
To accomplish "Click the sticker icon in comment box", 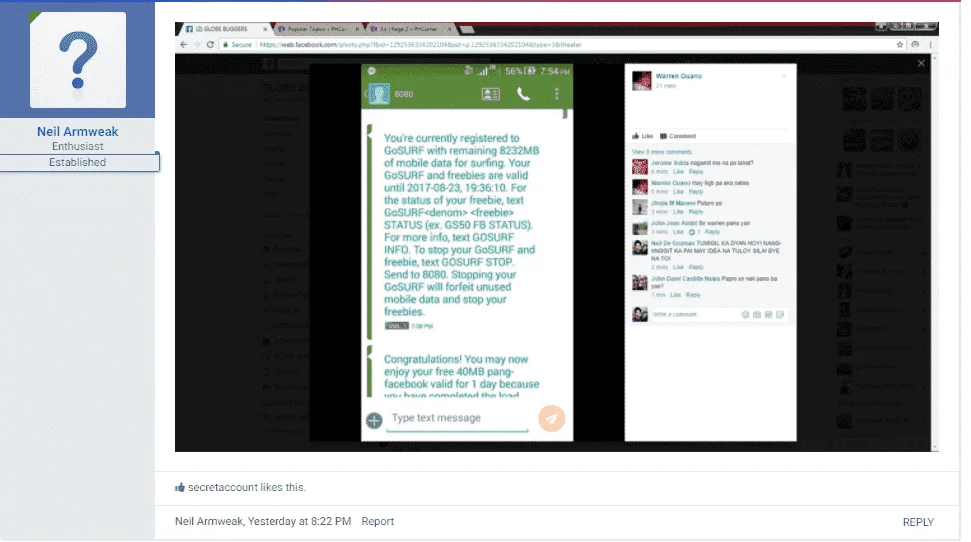I will click(x=780, y=315).
